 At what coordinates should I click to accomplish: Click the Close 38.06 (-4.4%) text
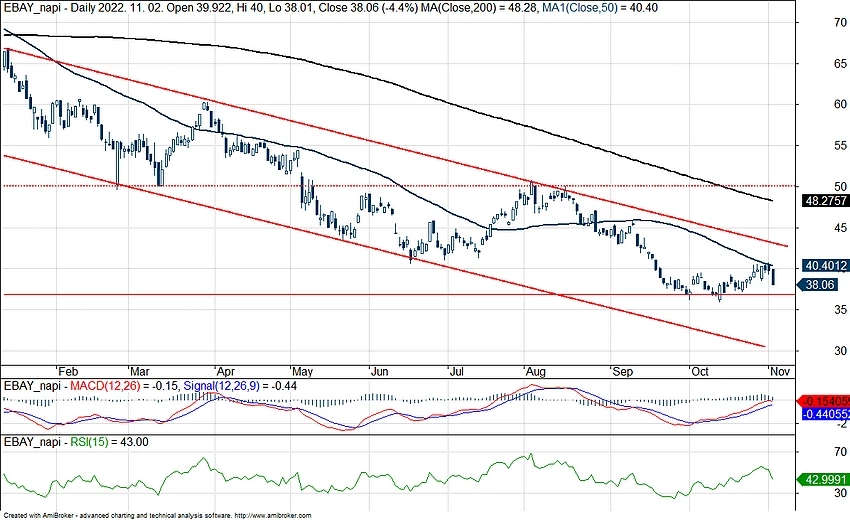point(369,8)
